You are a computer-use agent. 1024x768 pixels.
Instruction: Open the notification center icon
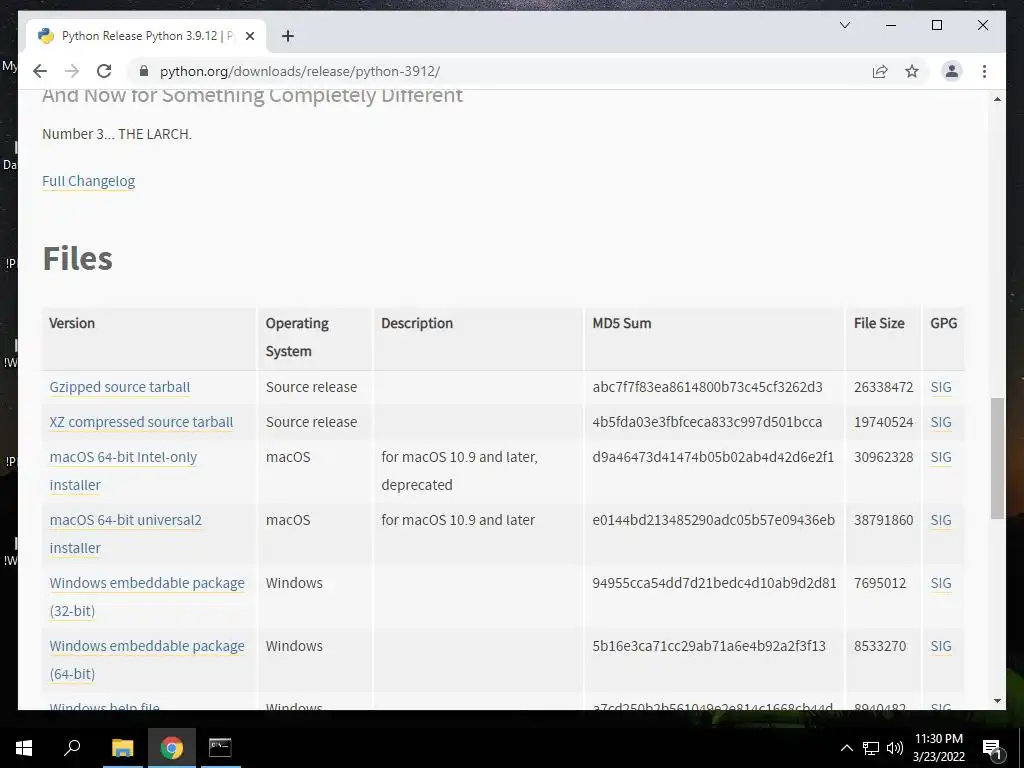point(992,748)
